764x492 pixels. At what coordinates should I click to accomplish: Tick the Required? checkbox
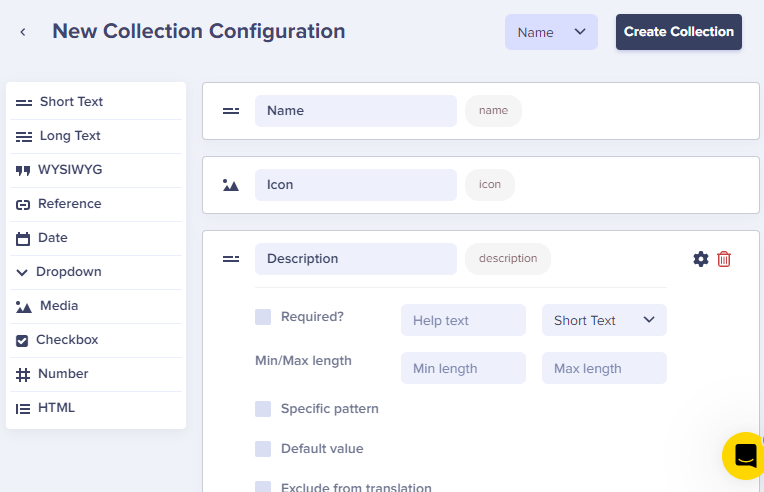coord(263,317)
